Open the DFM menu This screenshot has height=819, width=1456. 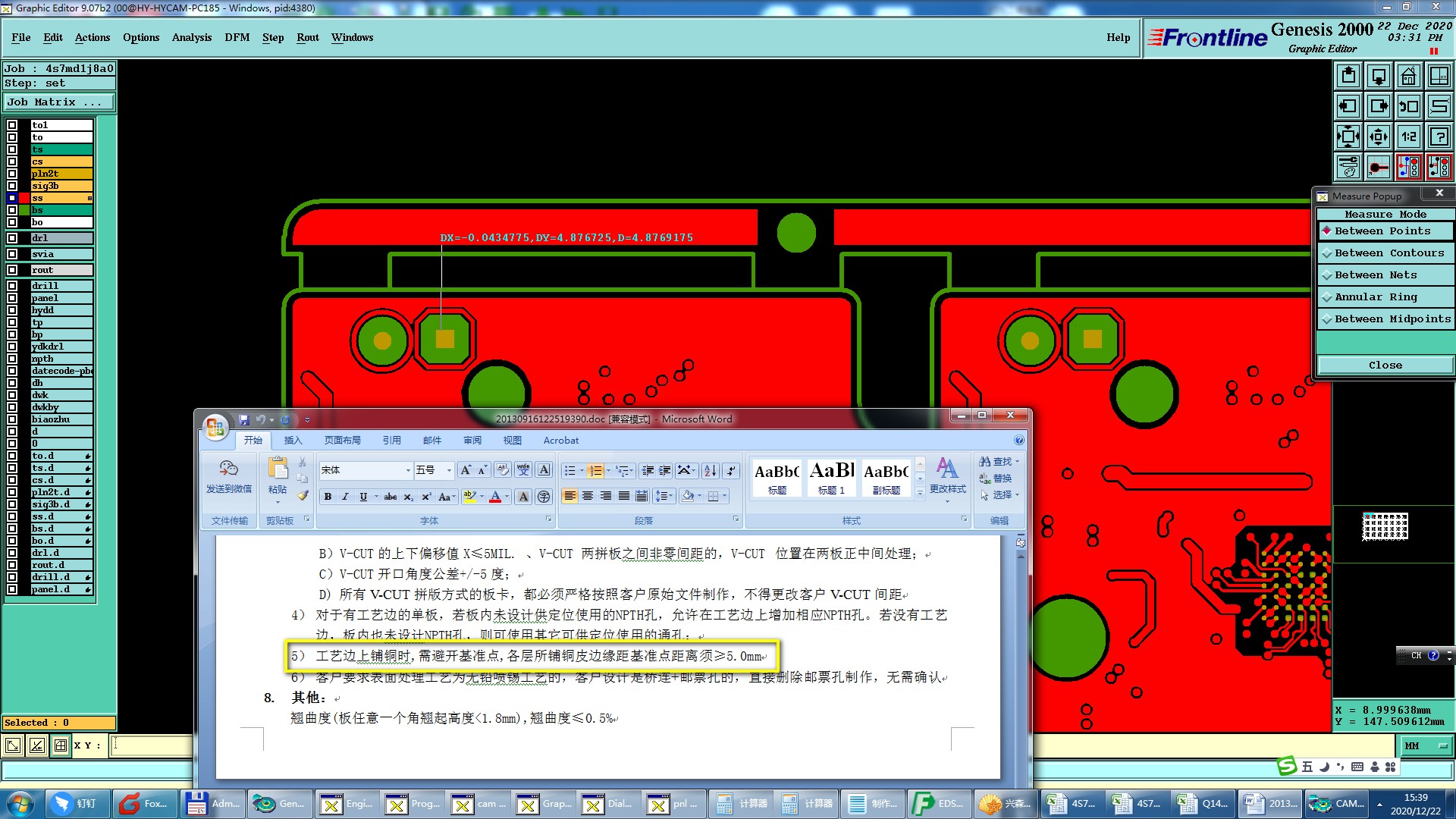(237, 37)
